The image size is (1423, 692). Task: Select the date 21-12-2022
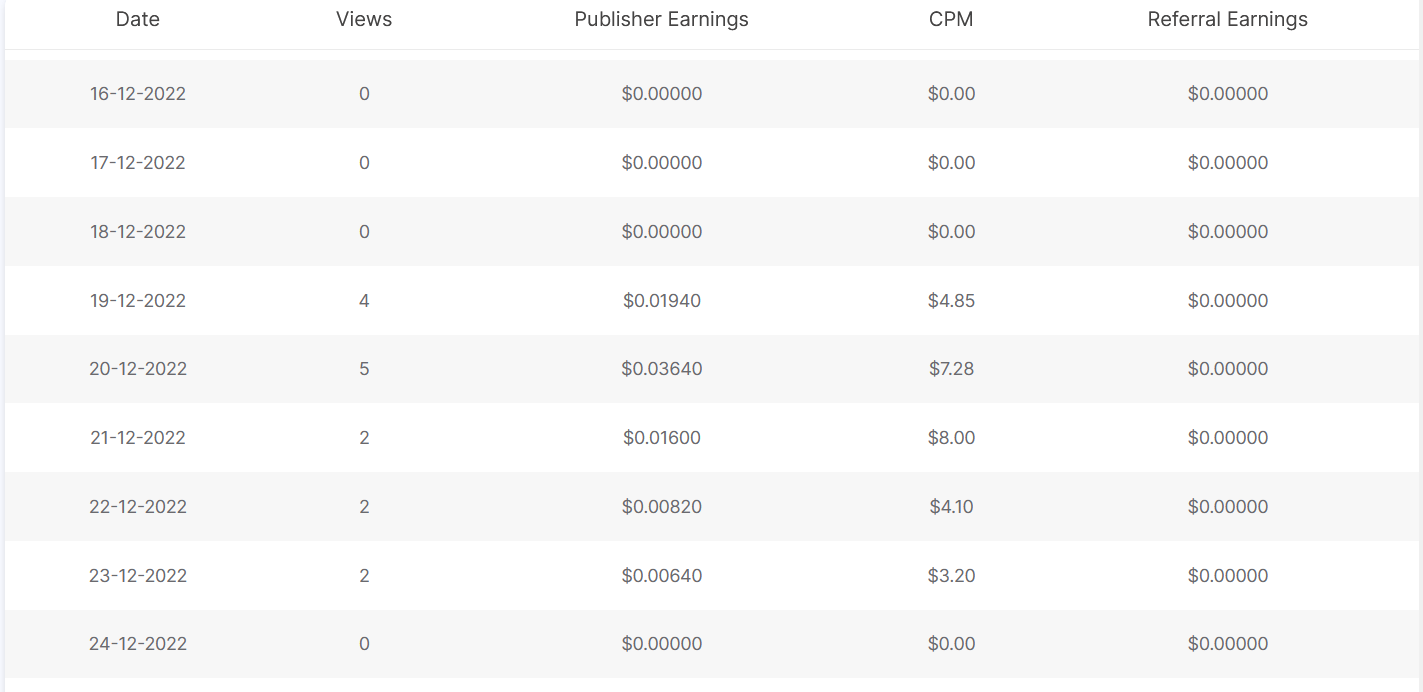[138, 438]
